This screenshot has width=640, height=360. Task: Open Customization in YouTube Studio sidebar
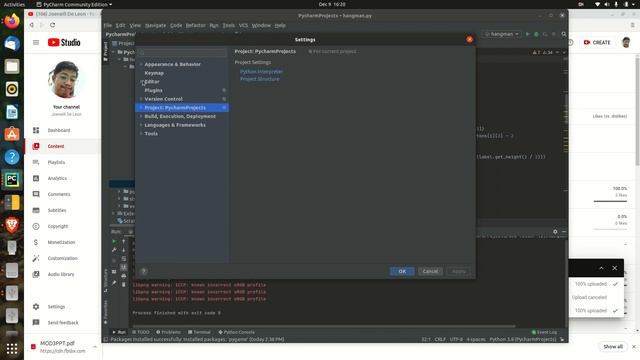point(63,258)
